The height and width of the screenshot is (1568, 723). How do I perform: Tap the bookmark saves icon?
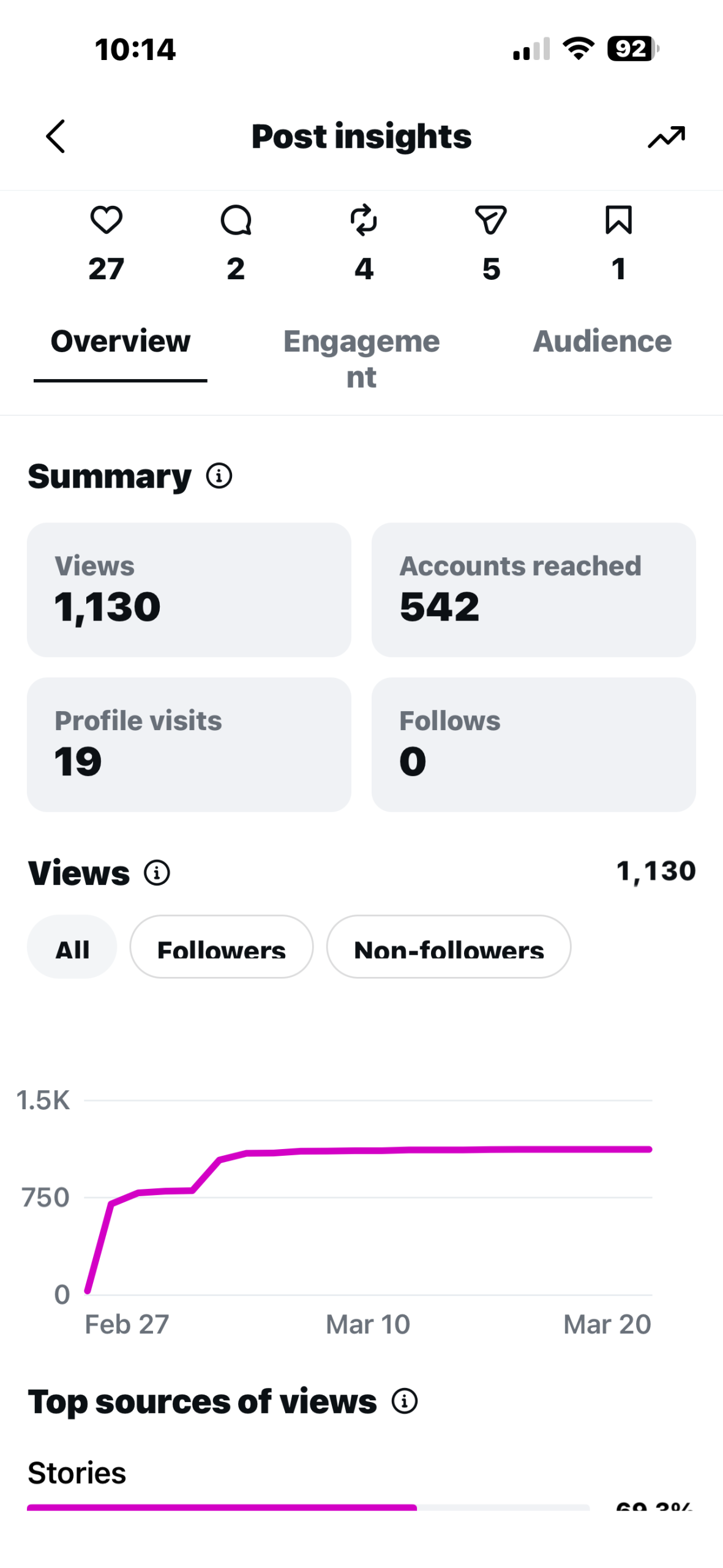point(618,220)
